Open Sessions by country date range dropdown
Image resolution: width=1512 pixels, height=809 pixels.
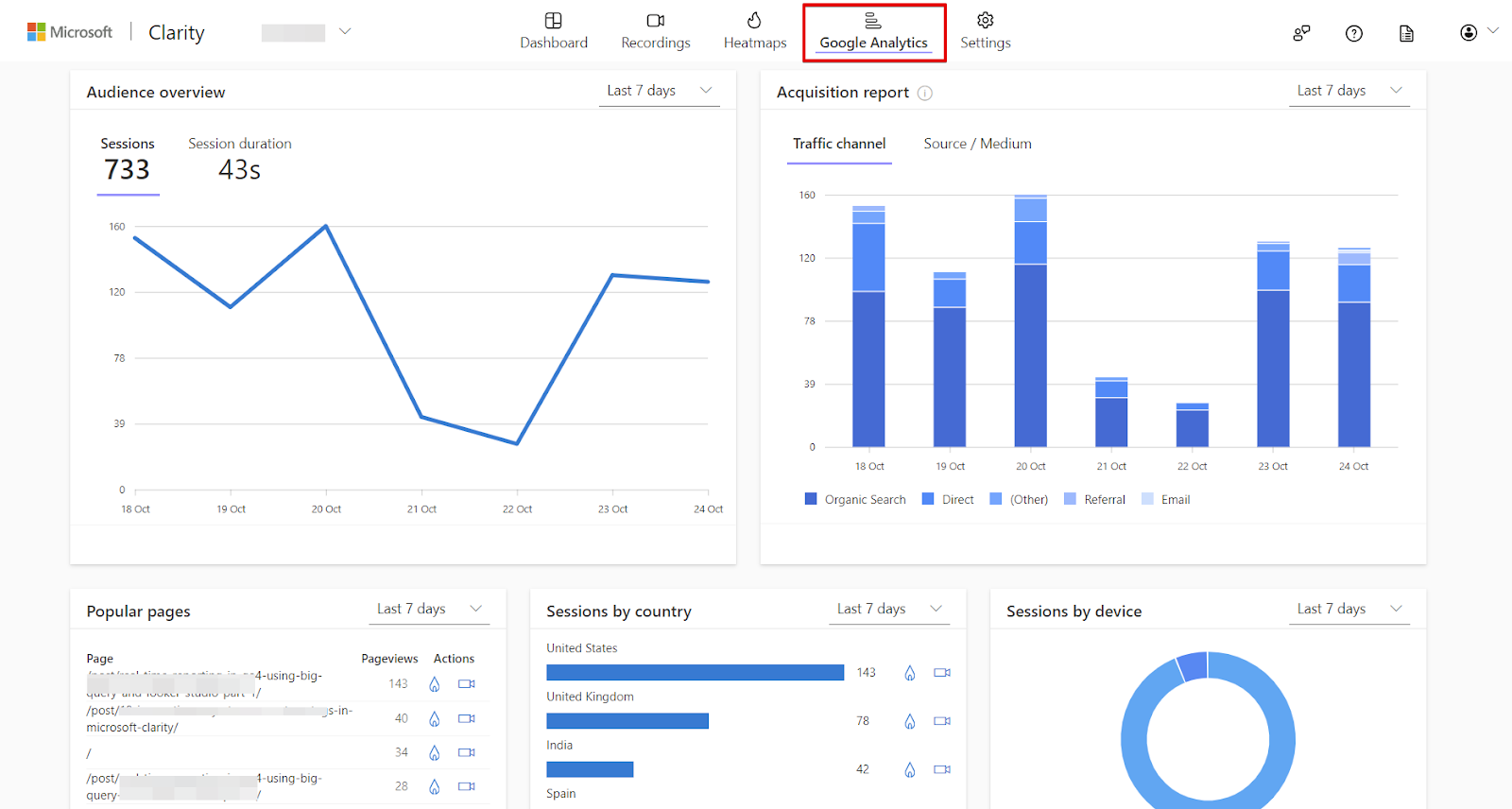coord(889,610)
